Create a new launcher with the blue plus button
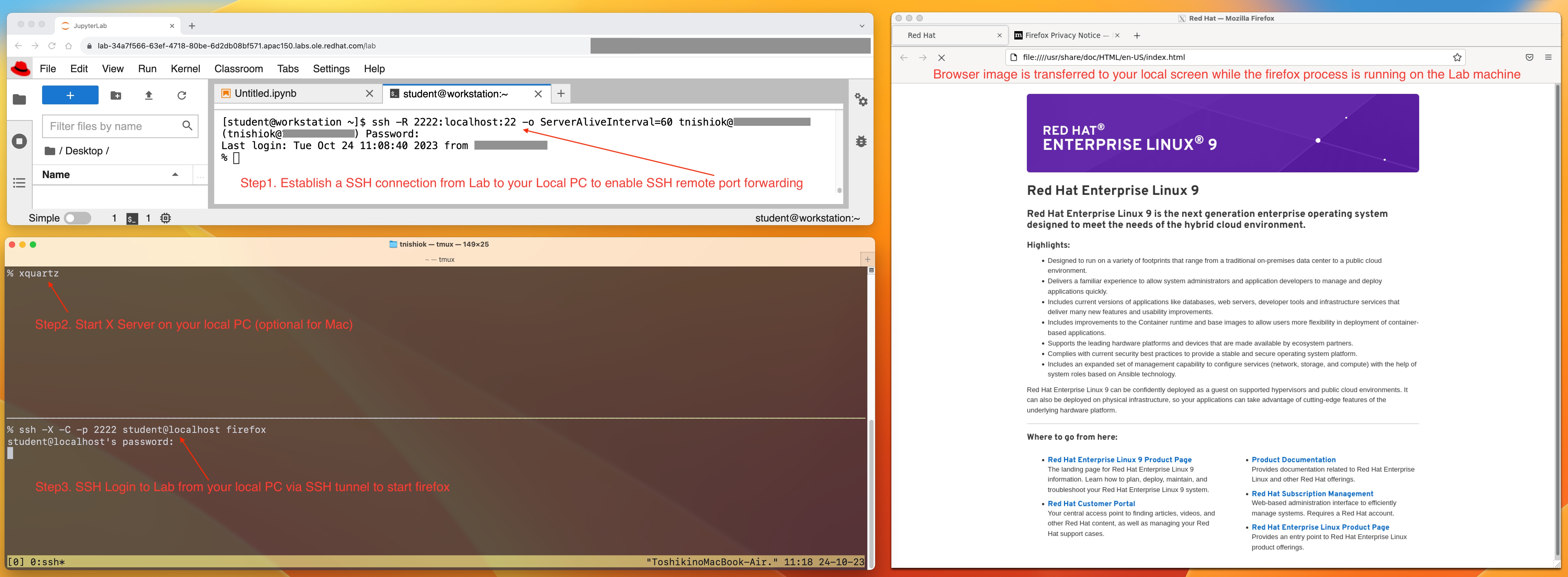Screen dimensions: 1568x577 (x=70, y=95)
